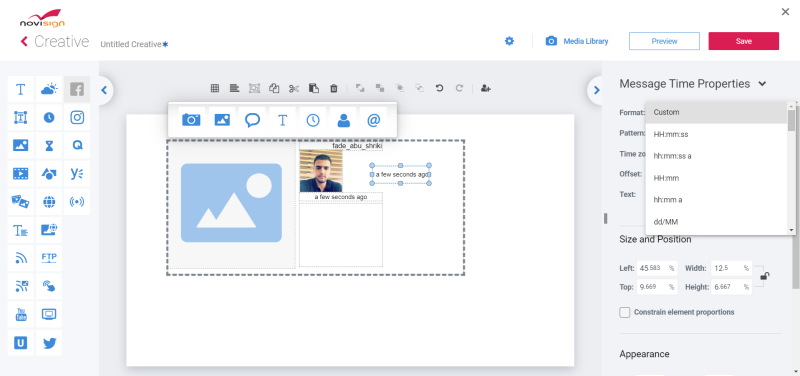The width and height of the screenshot is (800, 376).
Task: Choose the Twitter widget icon
Action: click(x=49, y=343)
